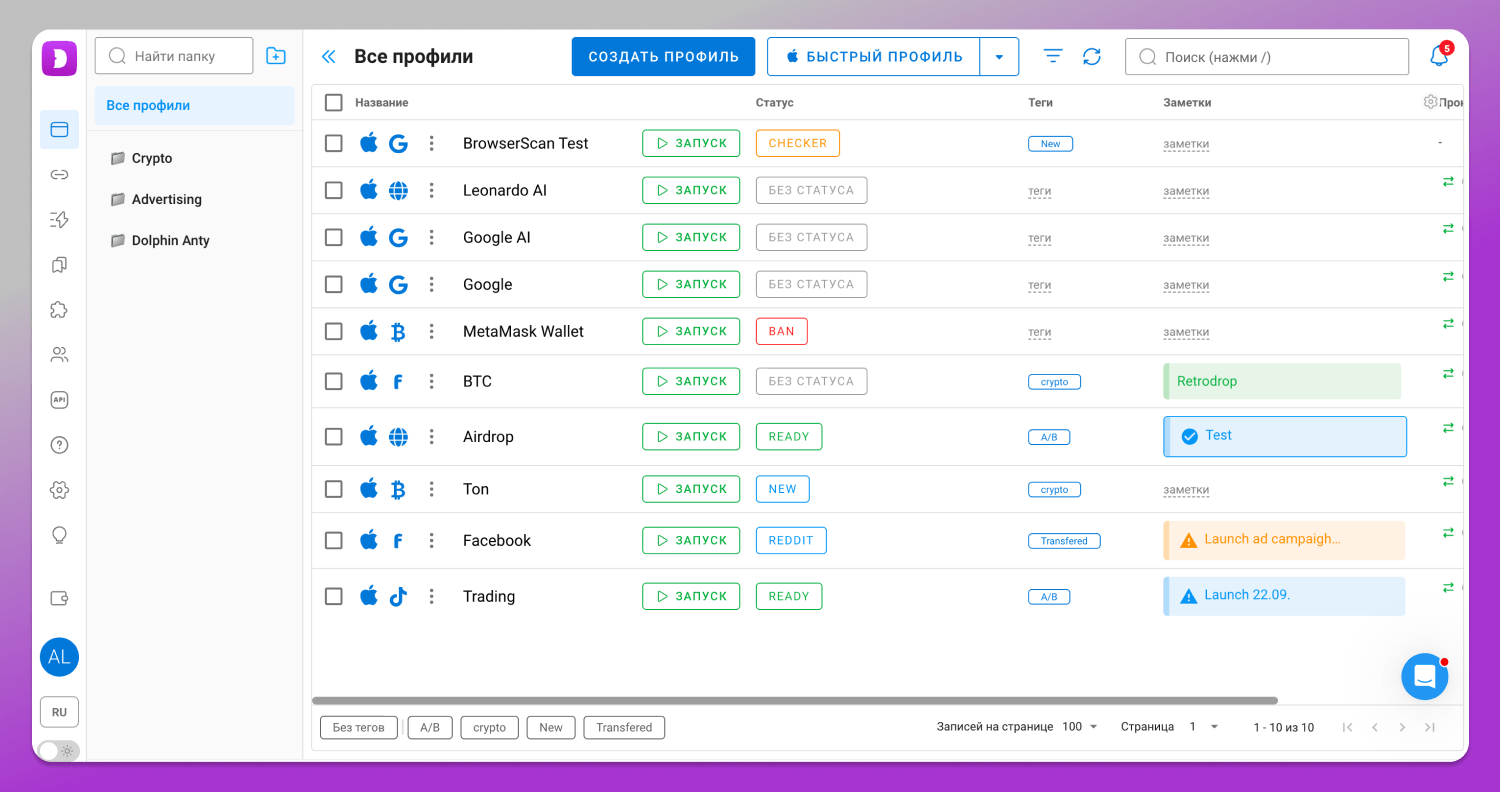Open the automation lightning icon in sidebar

point(59,220)
